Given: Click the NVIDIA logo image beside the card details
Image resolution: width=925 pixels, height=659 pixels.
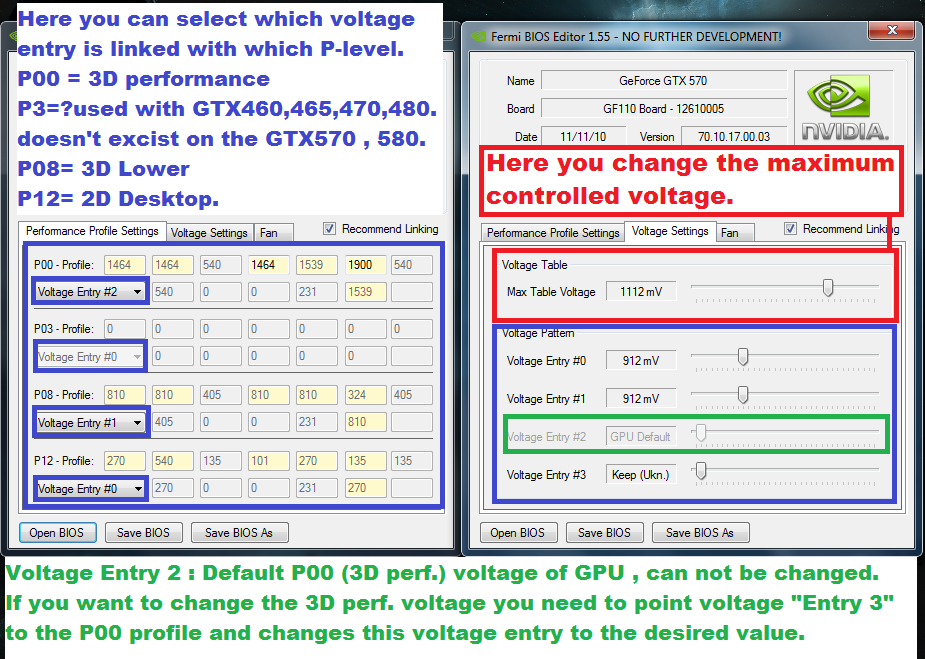Looking at the screenshot, I should (x=844, y=107).
